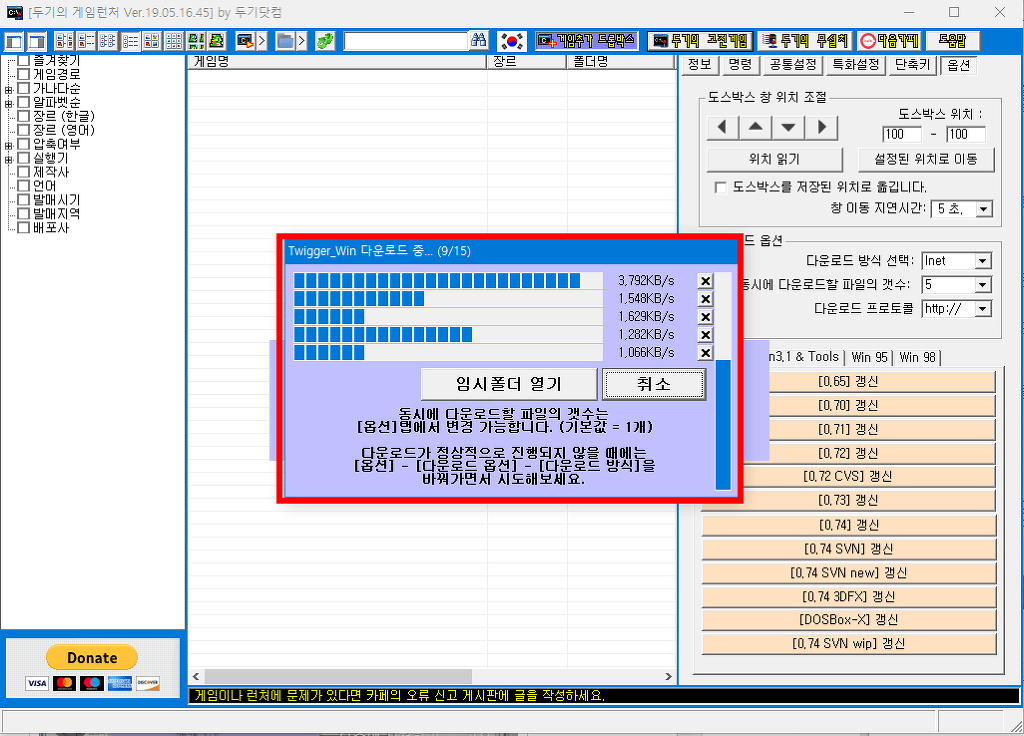Screen dimensions: 1024x736
Task: Select the bulleted detail list view icon
Action: (x=130, y=42)
